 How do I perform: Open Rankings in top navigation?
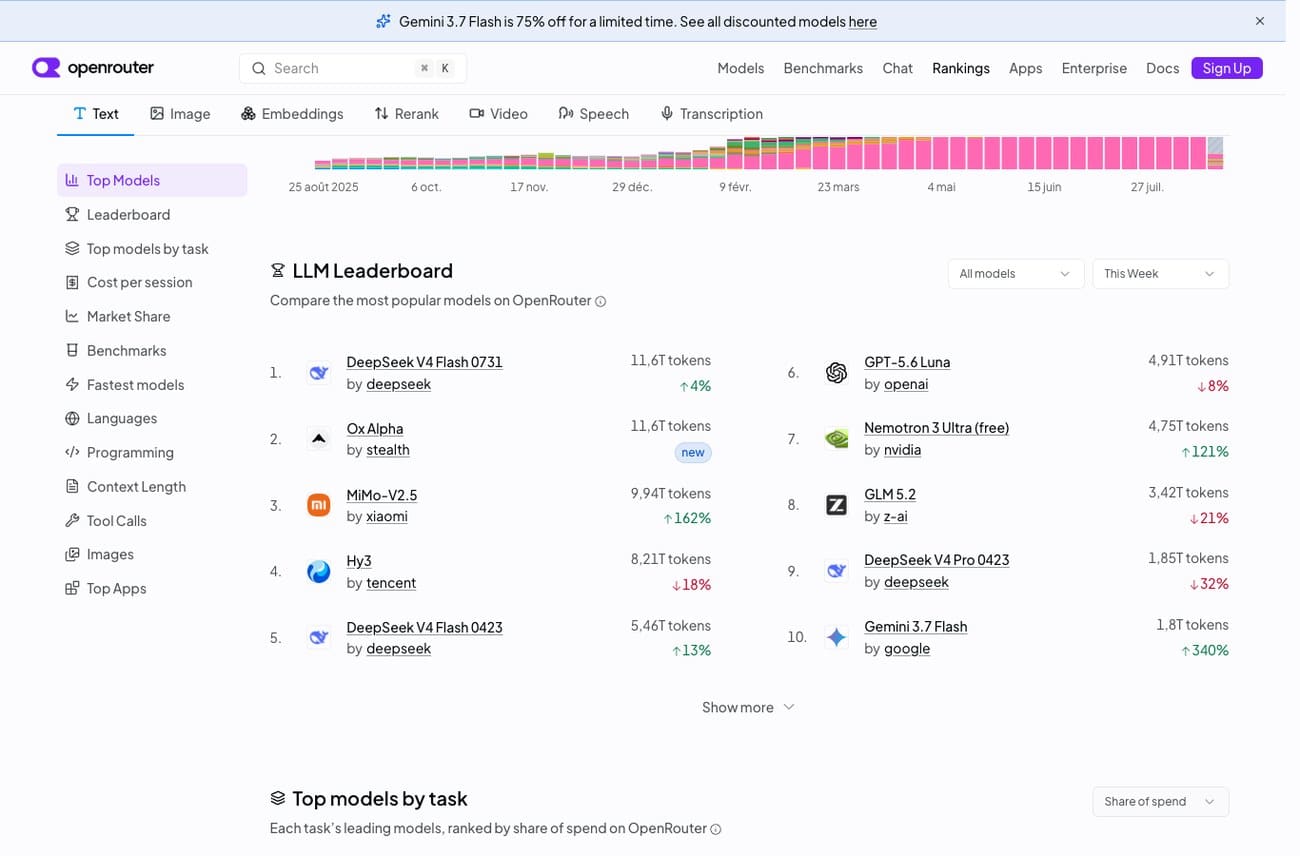[961, 68]
